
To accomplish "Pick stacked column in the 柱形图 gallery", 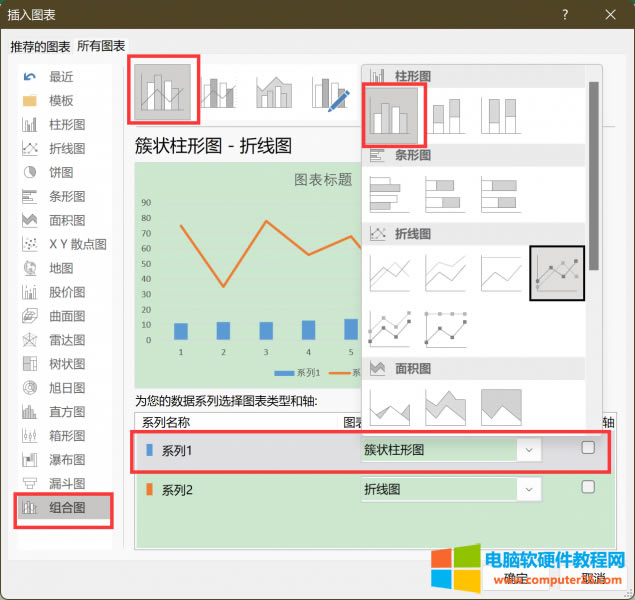I will click(446, 115).
